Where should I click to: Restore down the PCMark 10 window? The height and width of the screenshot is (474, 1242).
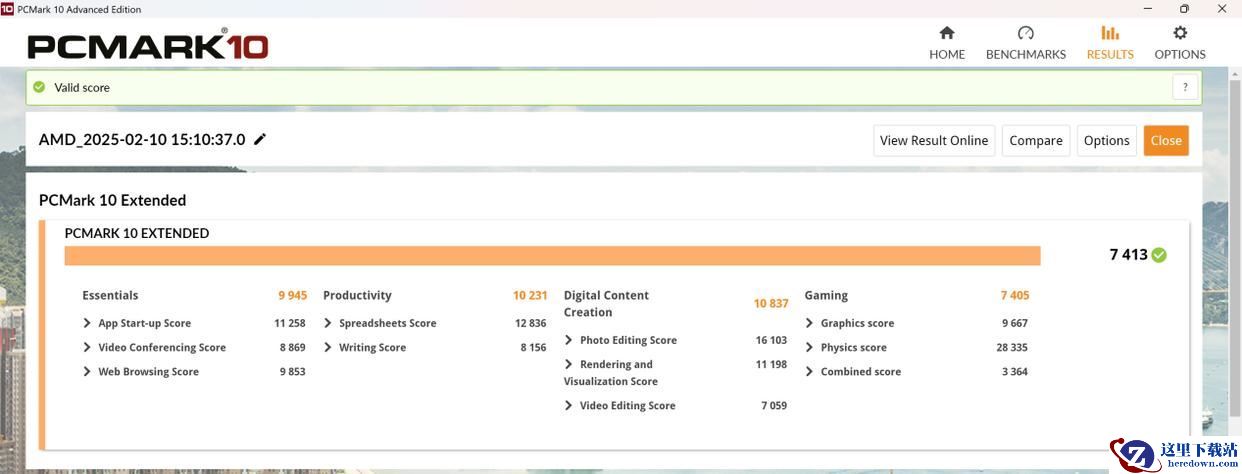point(1184,9)
